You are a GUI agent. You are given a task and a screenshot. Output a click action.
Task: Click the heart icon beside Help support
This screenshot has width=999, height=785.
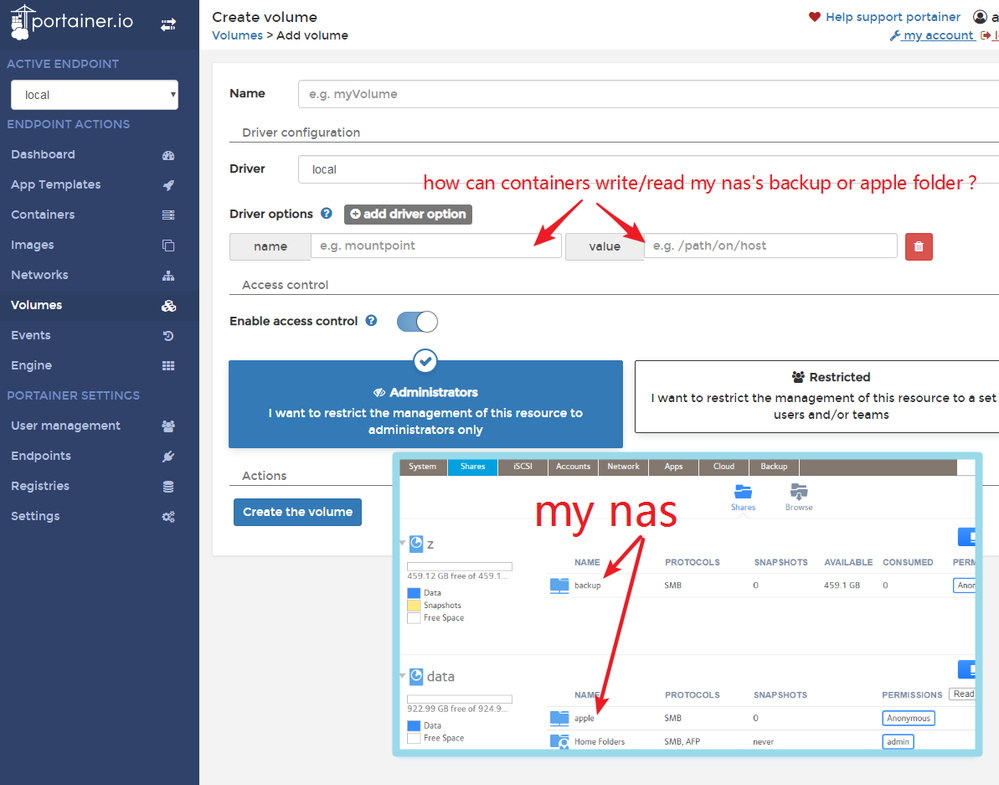(814, 17)
